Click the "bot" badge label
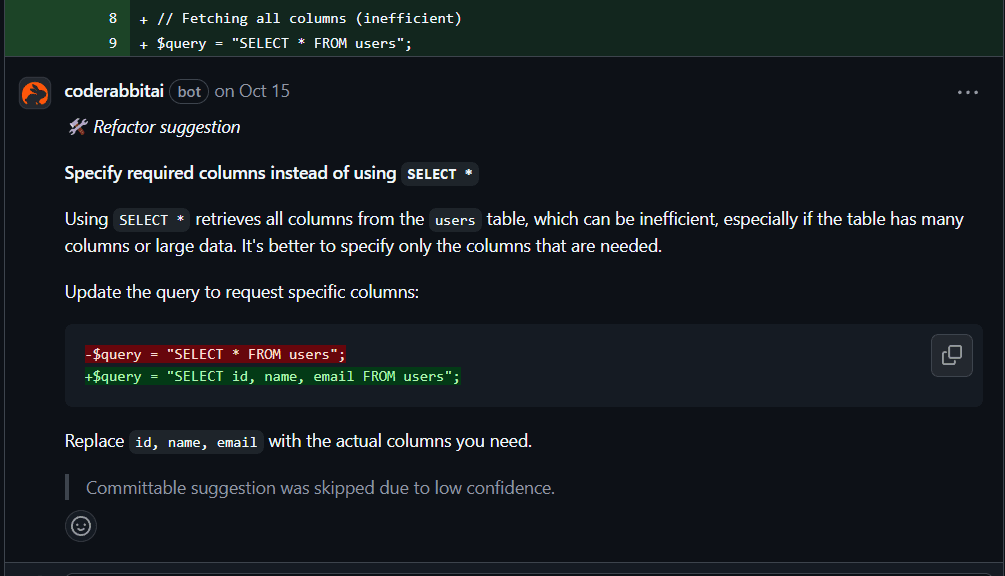 click(189, 92)
